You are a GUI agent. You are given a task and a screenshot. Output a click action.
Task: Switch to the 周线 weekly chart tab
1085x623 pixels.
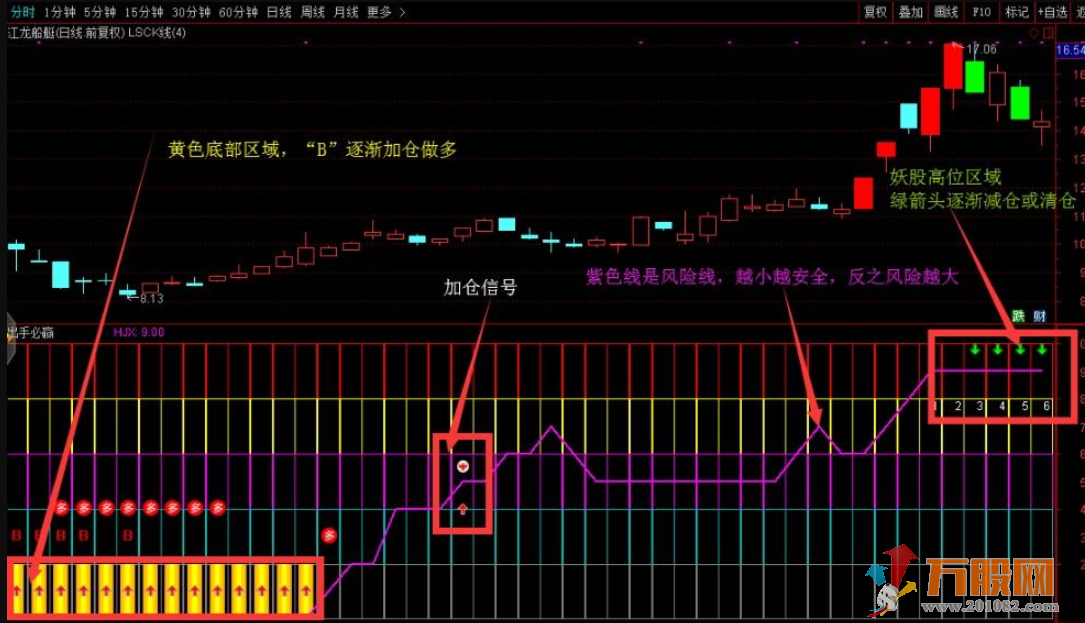pyautogui.click(x=313, y=12)
